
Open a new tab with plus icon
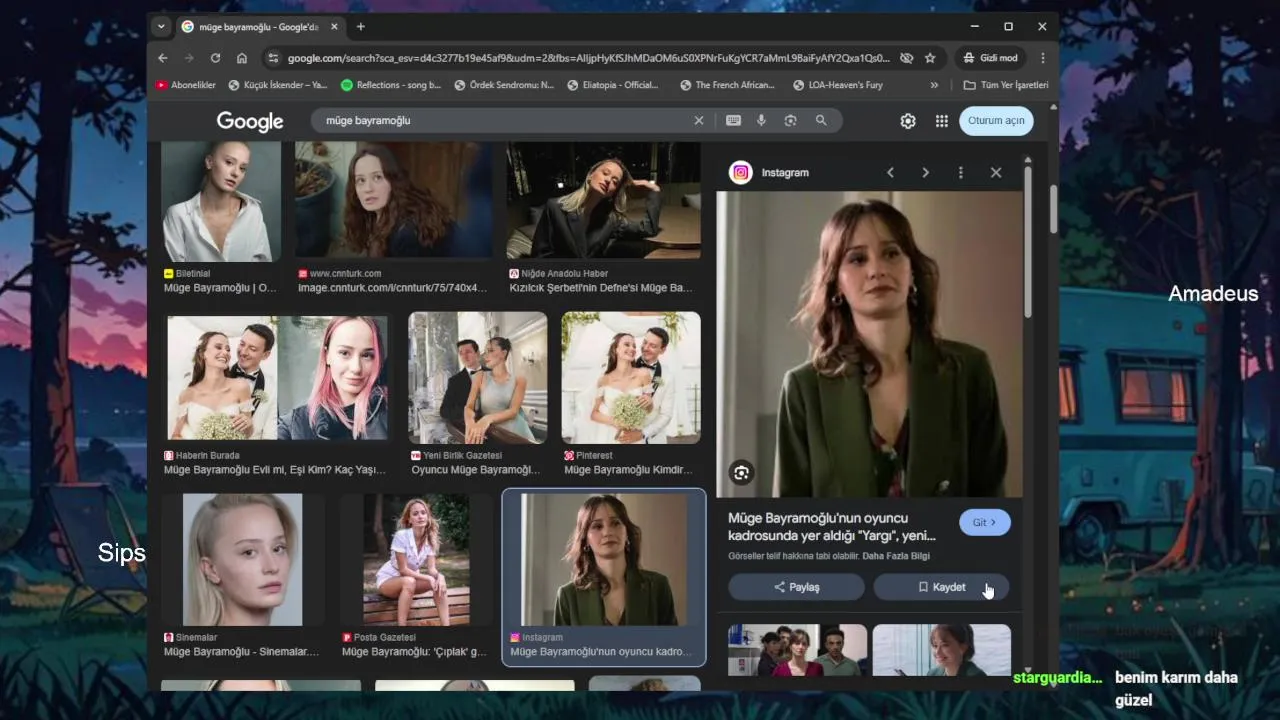(361, 27)
